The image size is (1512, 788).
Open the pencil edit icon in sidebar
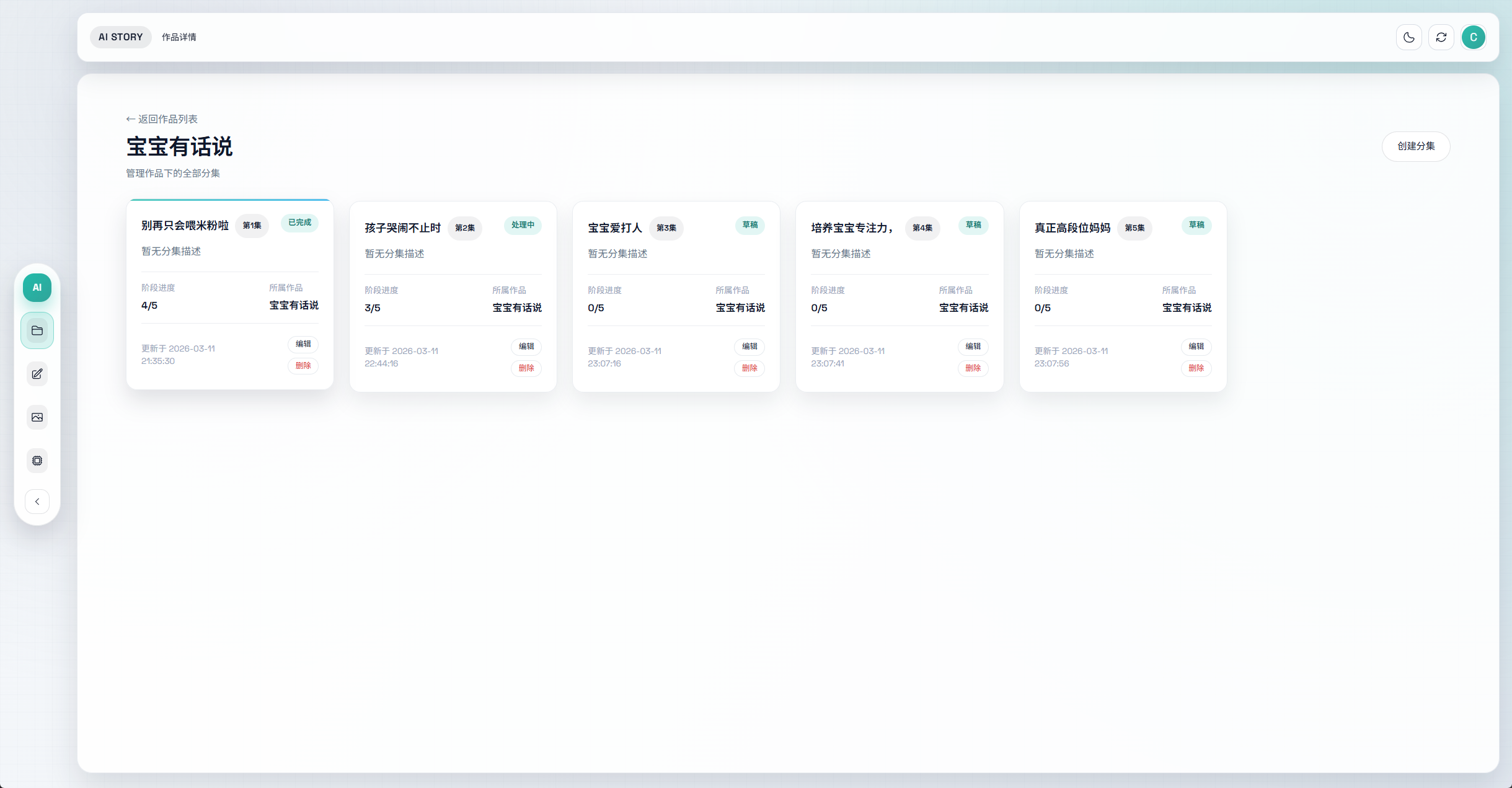point(37,374)
